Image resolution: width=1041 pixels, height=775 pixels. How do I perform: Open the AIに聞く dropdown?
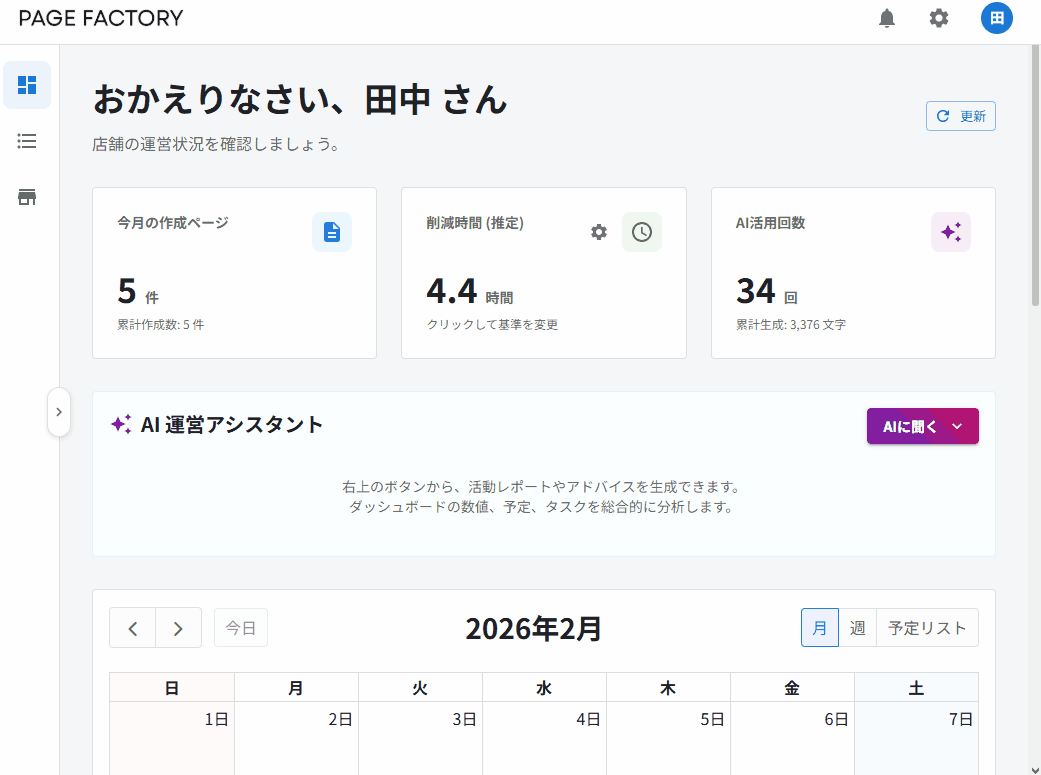[x=922, y=425]
